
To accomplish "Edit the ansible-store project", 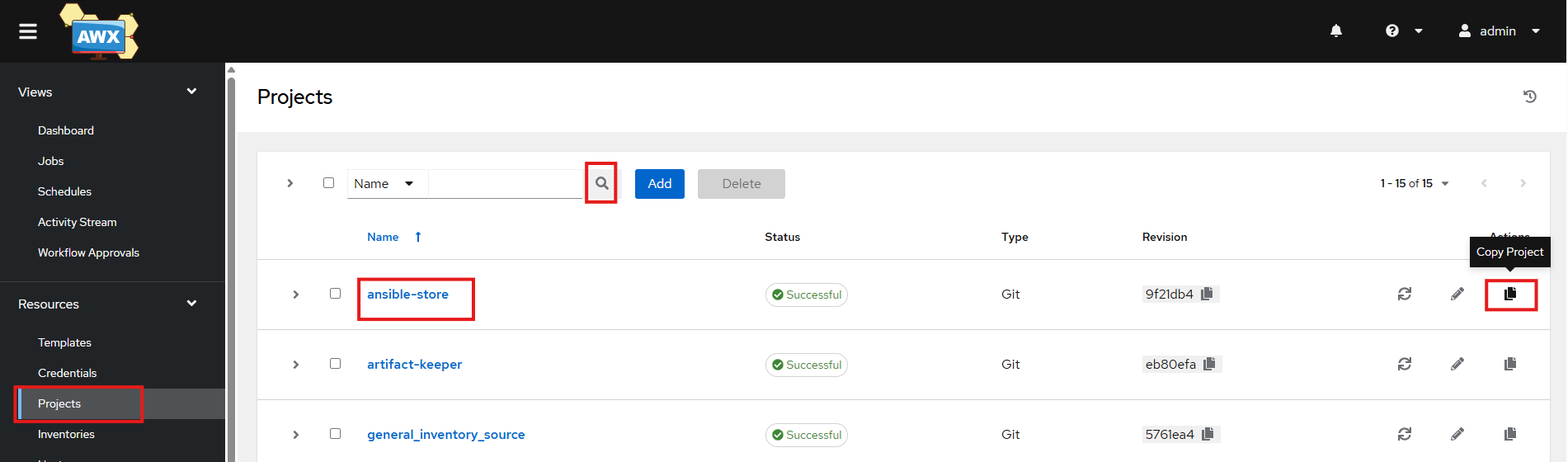I will (x=1457, y=294).
